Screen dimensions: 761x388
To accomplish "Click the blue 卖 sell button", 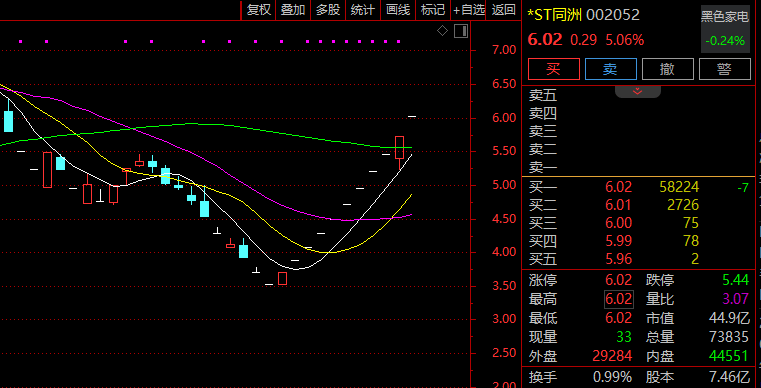I will [611, 69].
